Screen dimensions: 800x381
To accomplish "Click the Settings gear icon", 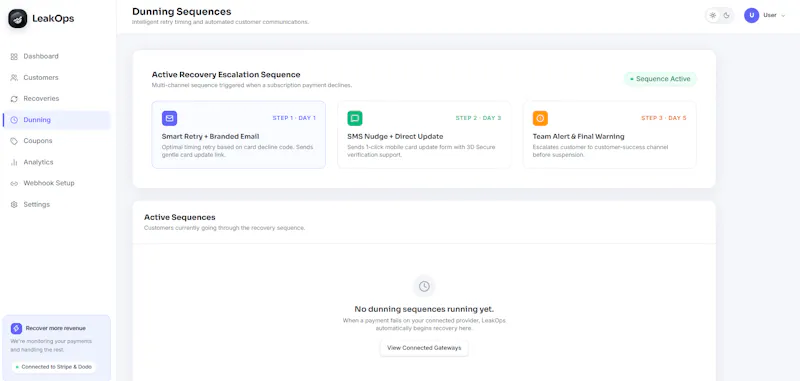I will click(x=14, y=205).
